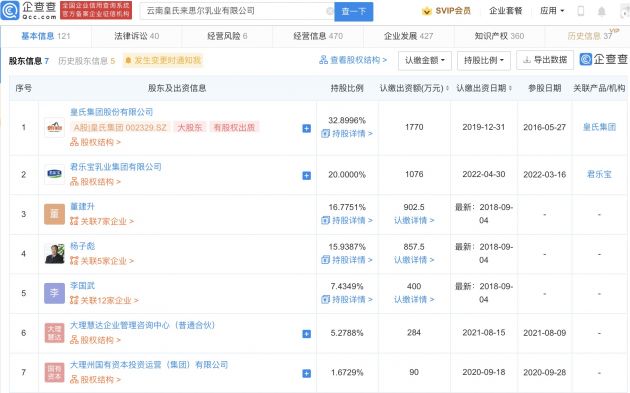Open 股权结构 link under 大理慧达企业管理咨询中心

point(95,340)
